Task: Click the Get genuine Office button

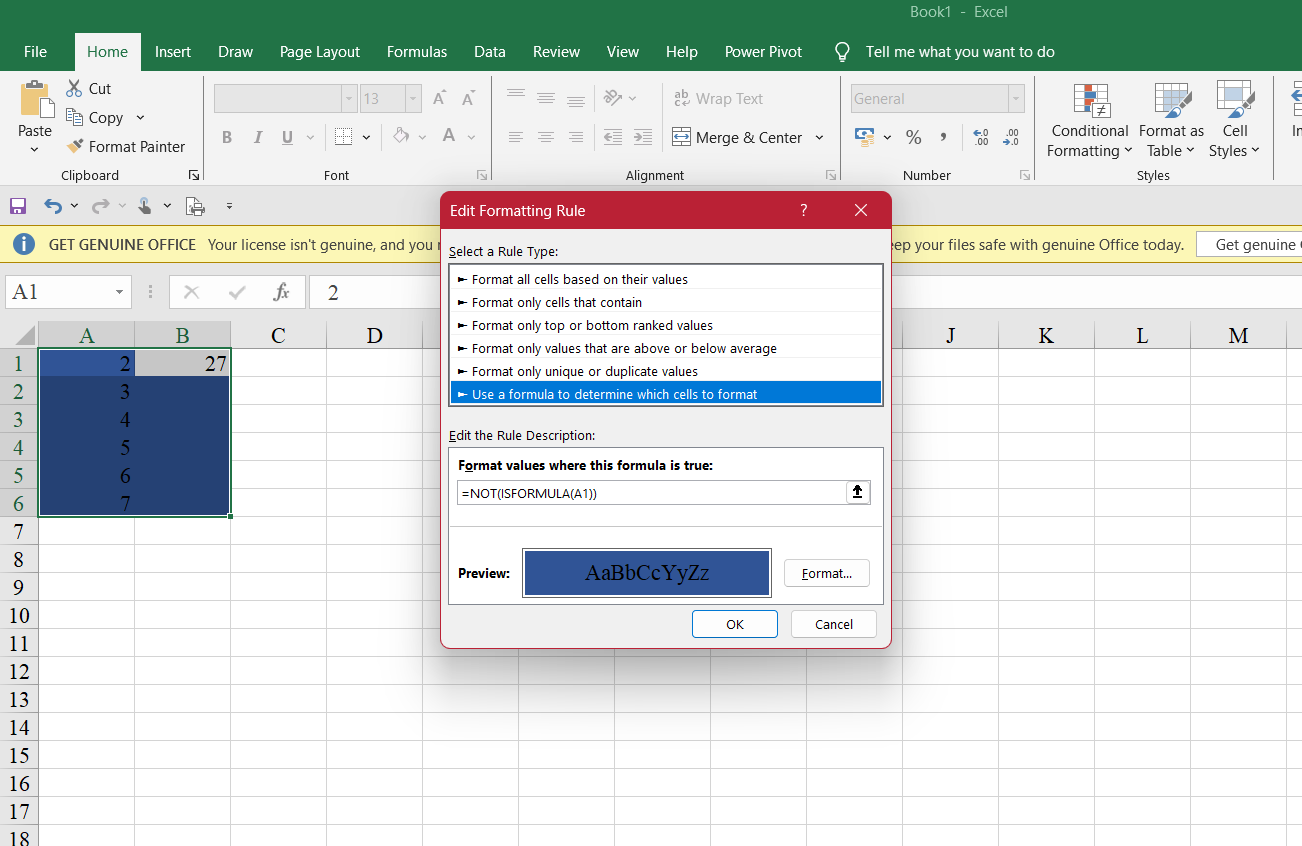Action: point(1251,244)
